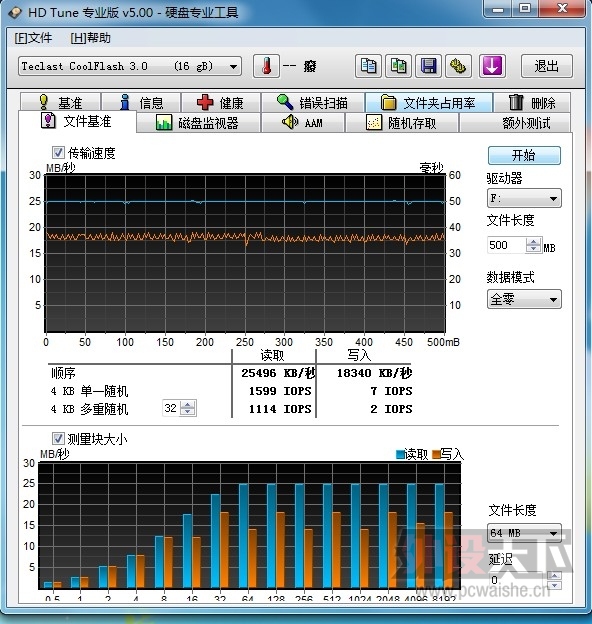Open the AAM tab
Image resolution: width=592 pixels, height=624 pixels.
click(x=303, y=123)
